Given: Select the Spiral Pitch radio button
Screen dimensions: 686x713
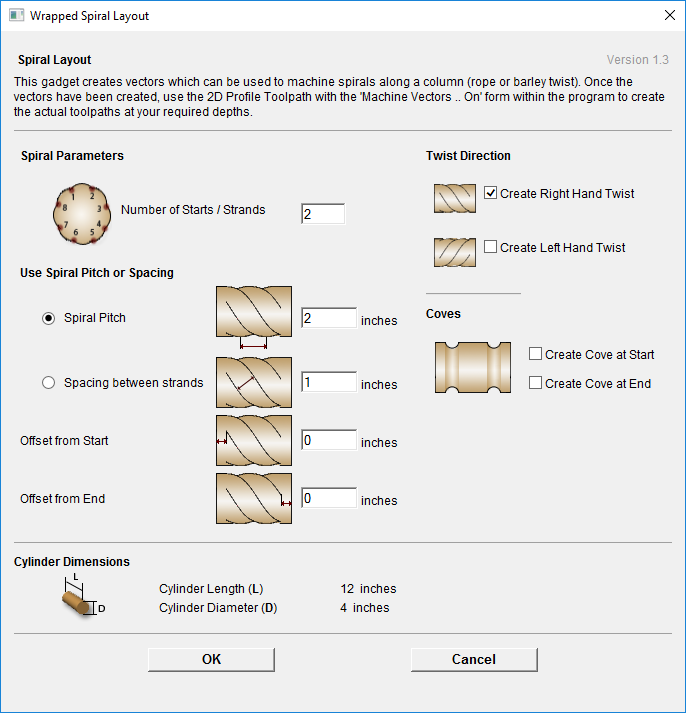Looking at the screenshot, I should click(x=48, y=318).
